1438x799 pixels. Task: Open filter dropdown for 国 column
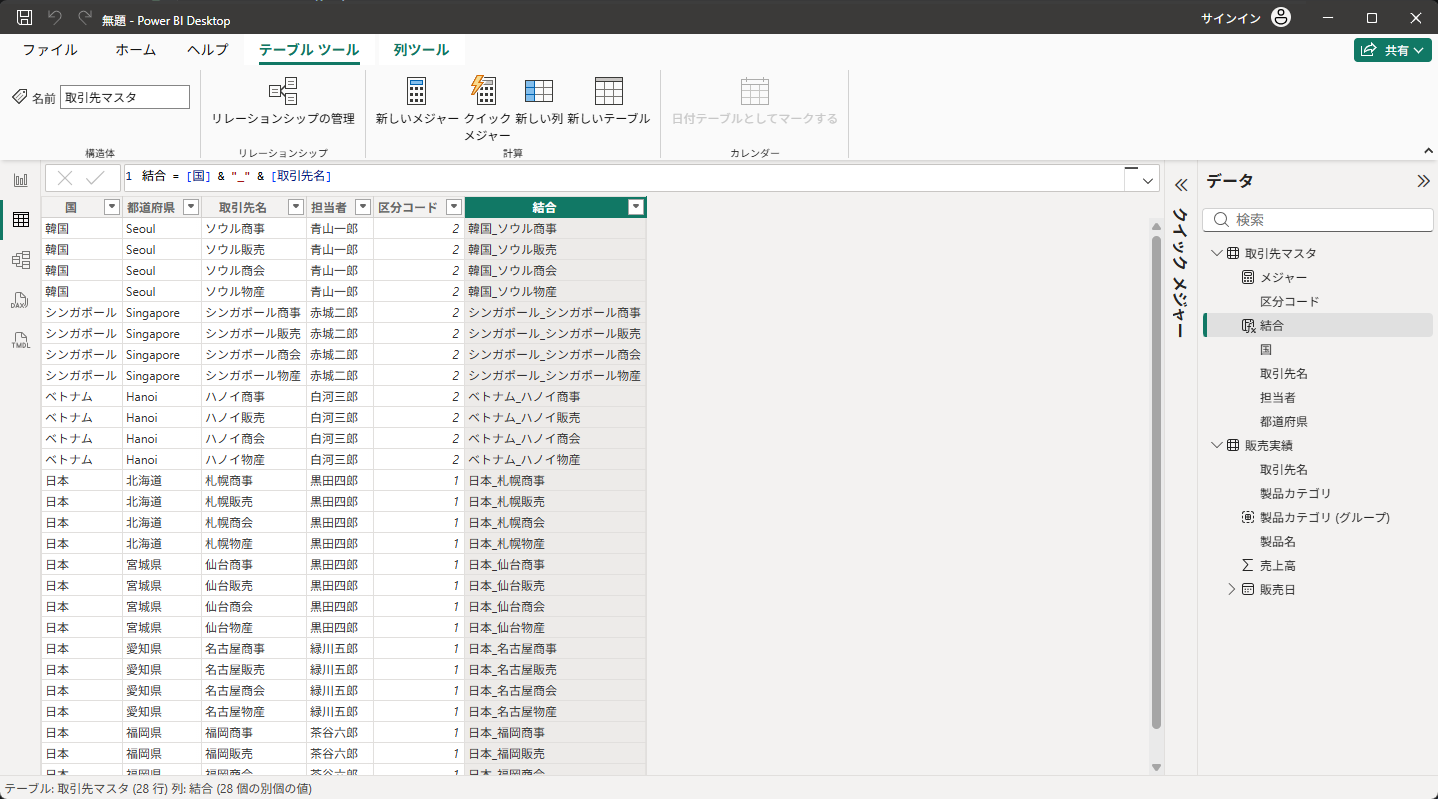tap(112, 207)
